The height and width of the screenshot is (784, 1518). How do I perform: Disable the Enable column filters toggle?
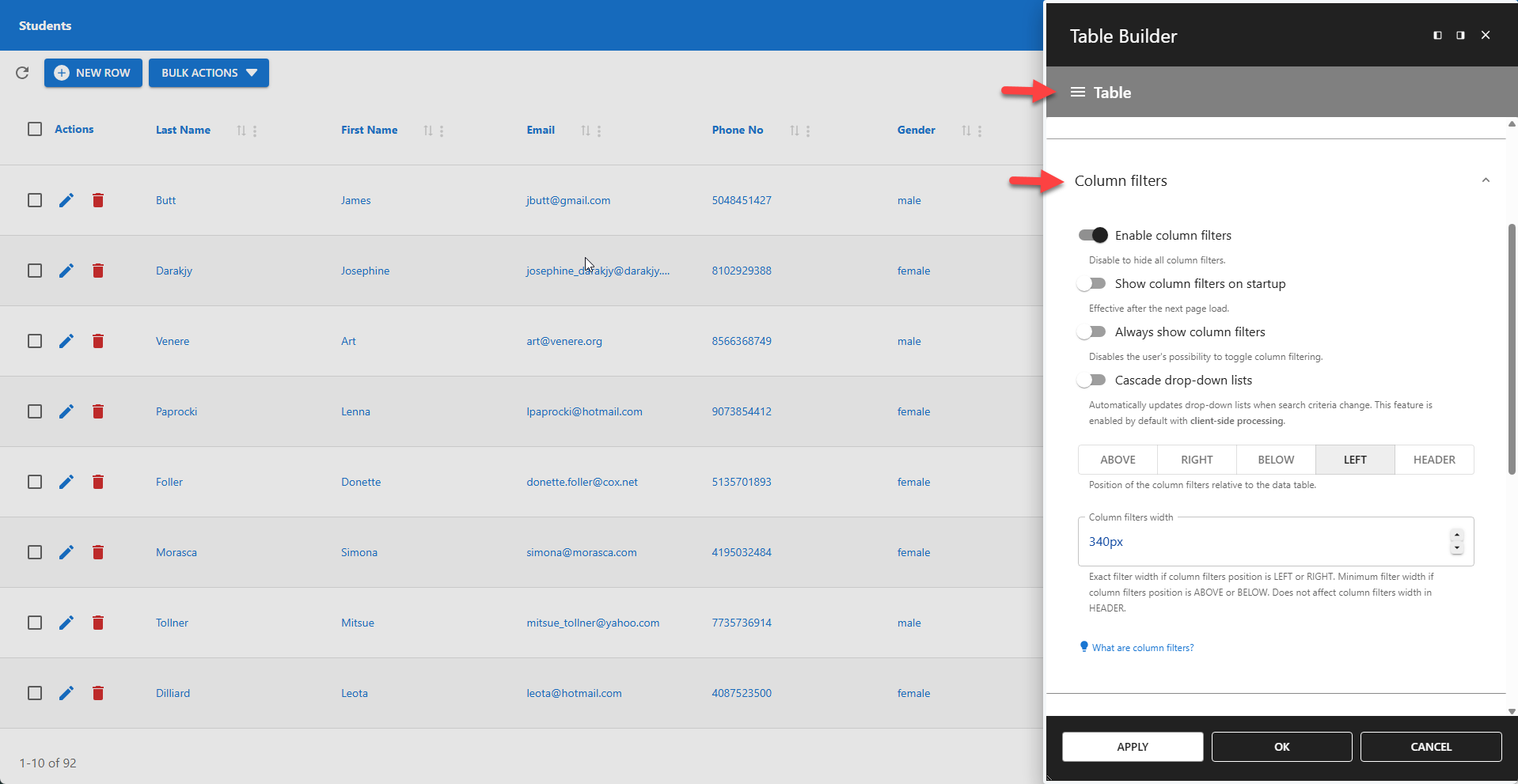pyautogui.click(x=1091, y=235)
